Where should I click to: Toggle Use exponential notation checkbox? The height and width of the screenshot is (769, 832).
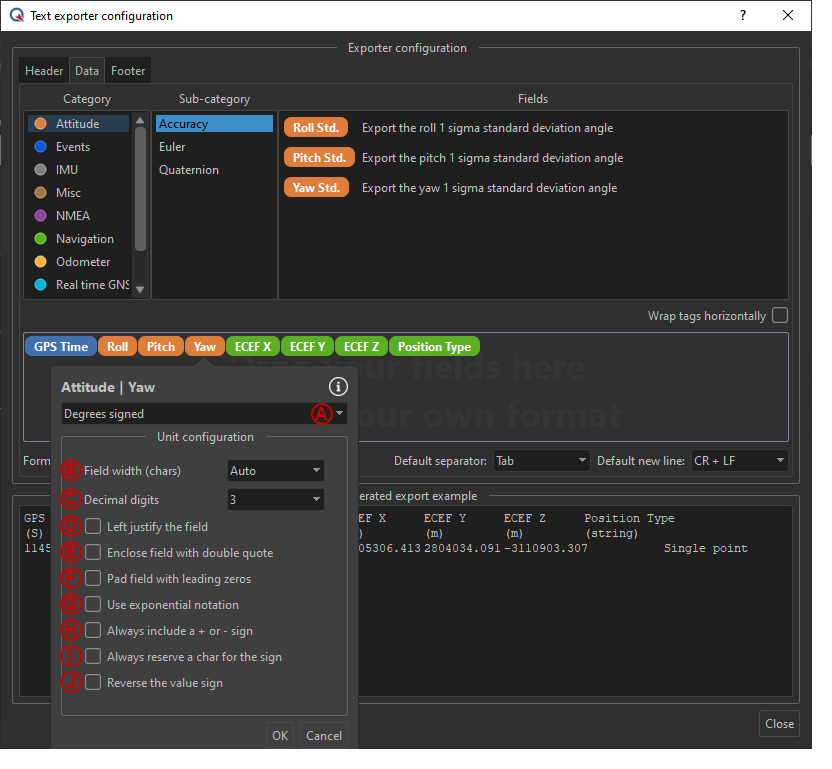93,605
